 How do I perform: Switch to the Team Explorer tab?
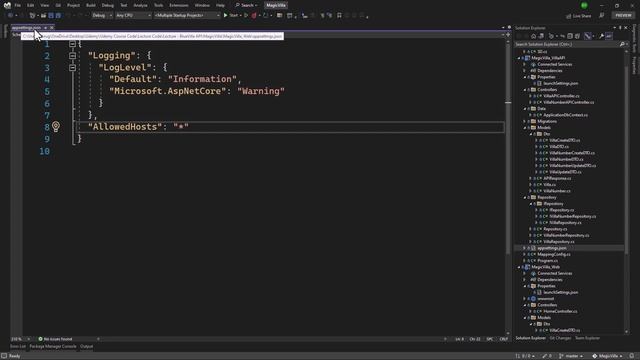click(x=587, y=338)
